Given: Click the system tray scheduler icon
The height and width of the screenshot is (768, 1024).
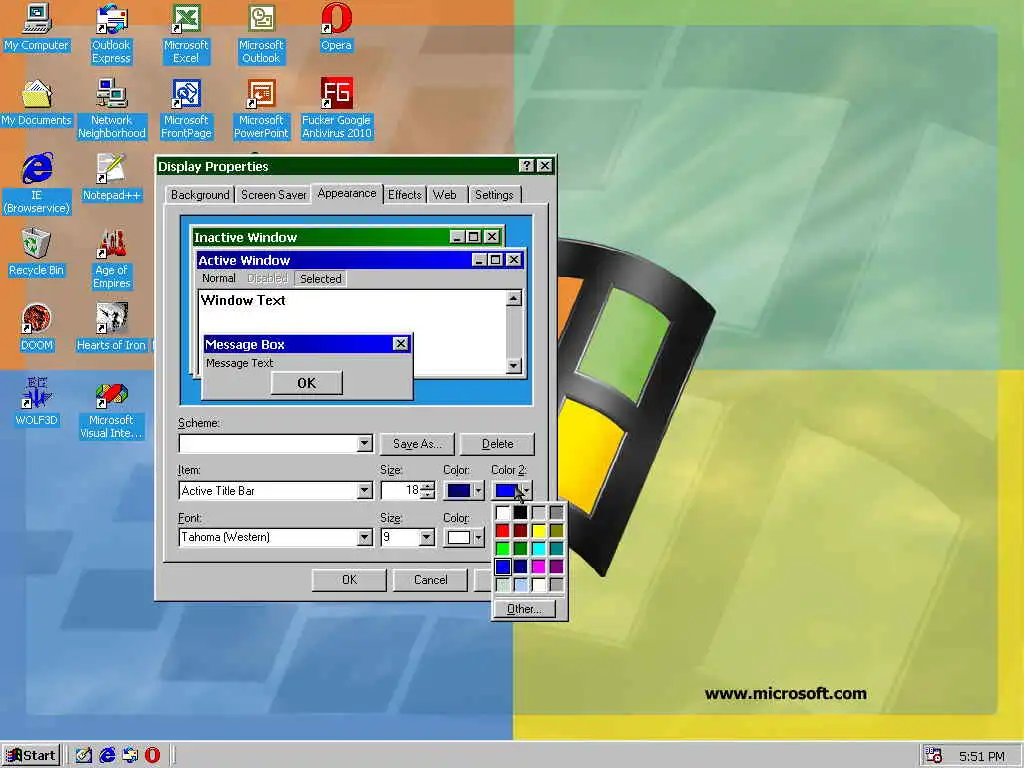Looking at the screenshot, I should (x=934, y=756).
